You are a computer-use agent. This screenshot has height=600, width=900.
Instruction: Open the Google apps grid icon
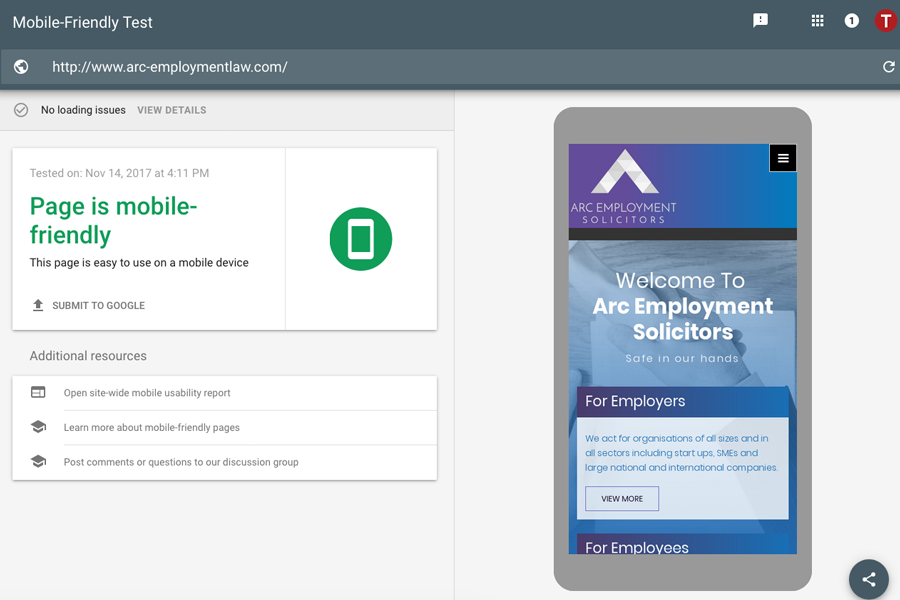tap(817, 21)
